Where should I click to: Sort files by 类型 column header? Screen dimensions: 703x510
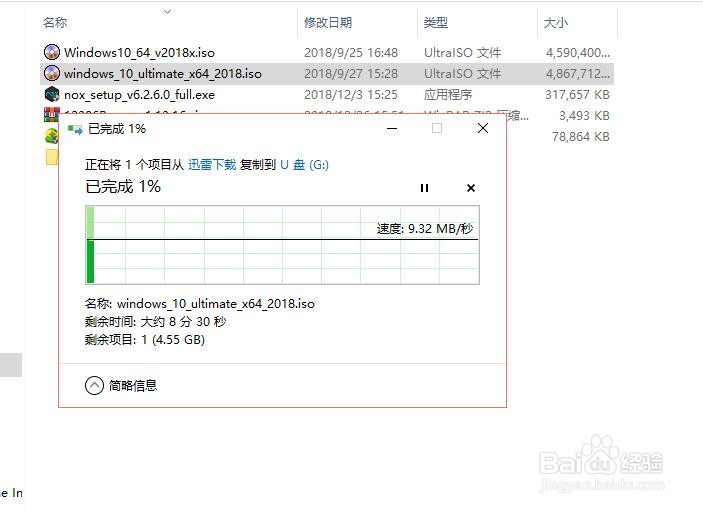pyautogui.click(x=435, y=22)
